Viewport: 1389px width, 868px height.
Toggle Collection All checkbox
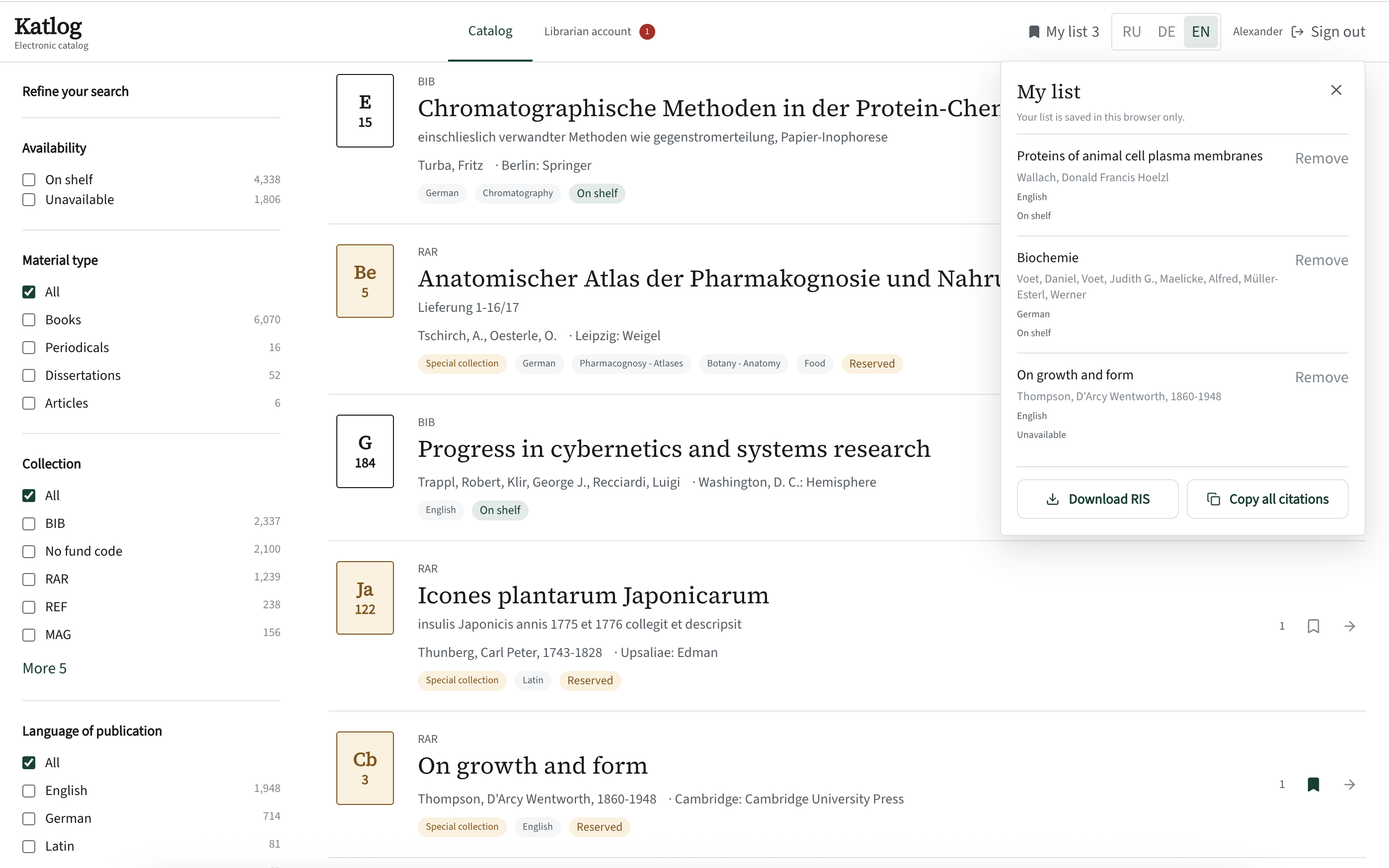click(29, 496)
